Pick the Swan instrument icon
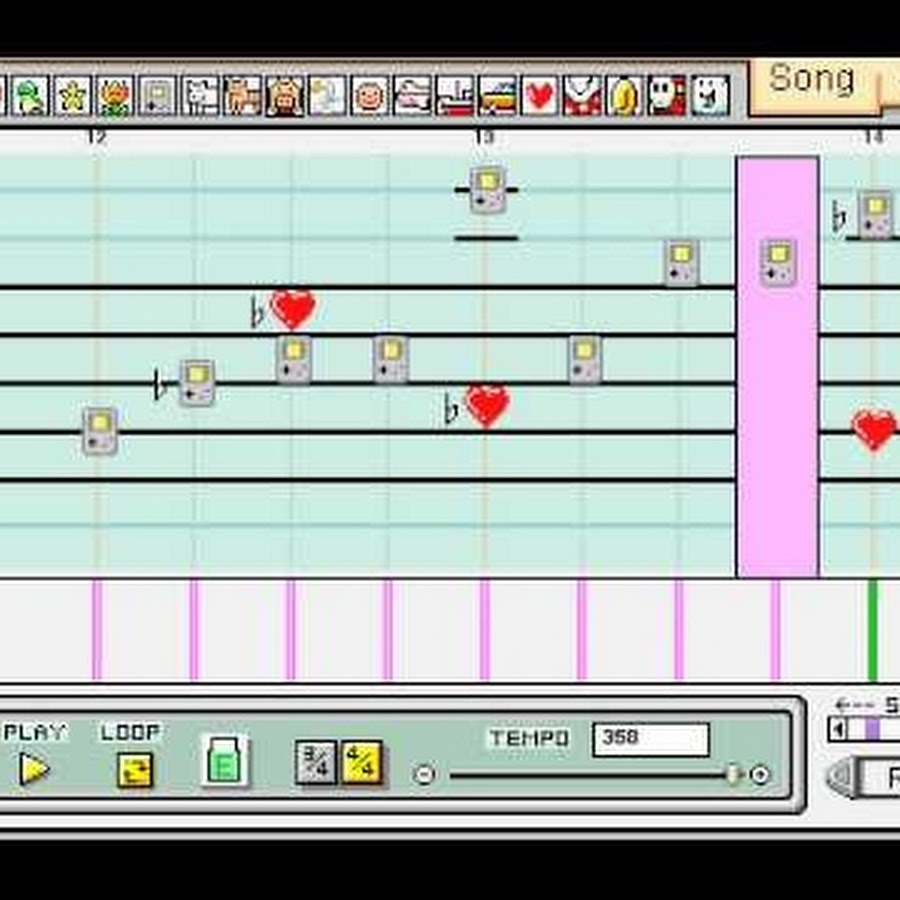Screen dimensions: 900x900 click(x=327, y=95)
